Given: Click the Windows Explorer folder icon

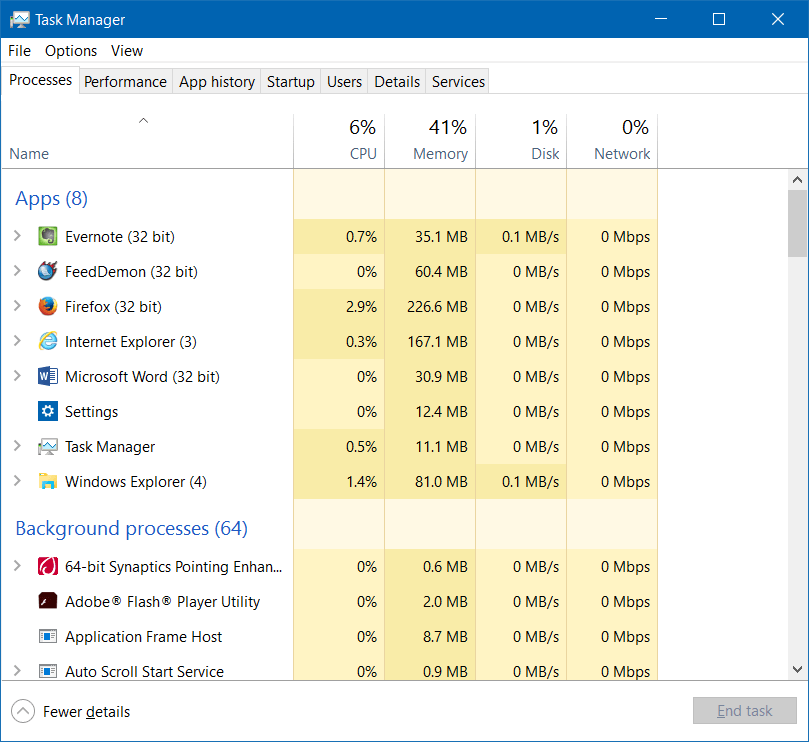Looking at the screenshot, I should click(47, 481).
